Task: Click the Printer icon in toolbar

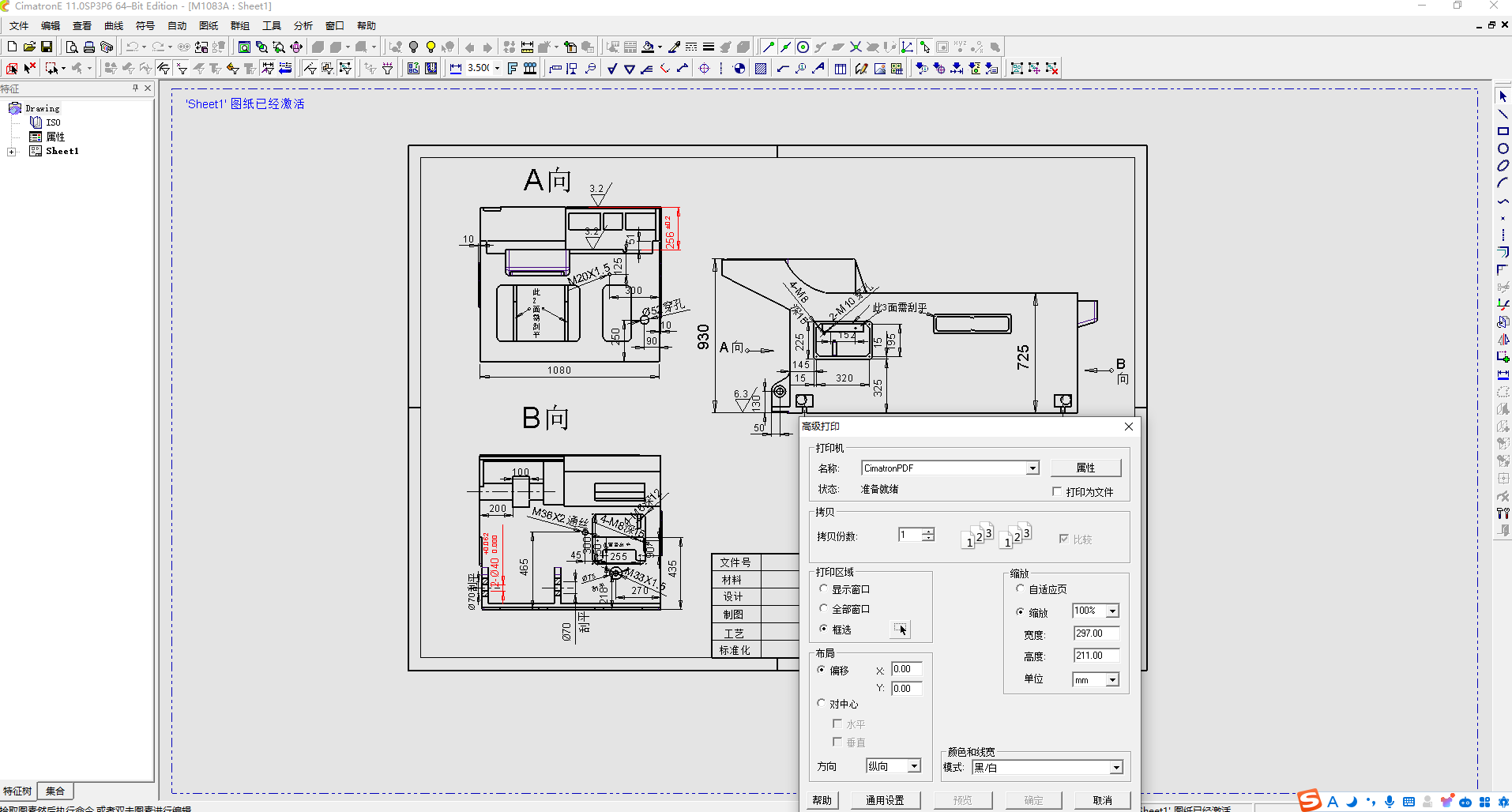Action: (x=89, y=47)
